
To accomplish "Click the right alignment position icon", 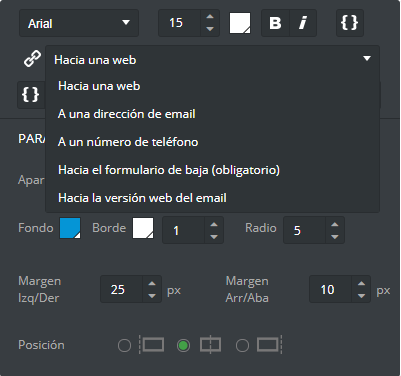I will (270, 345).
